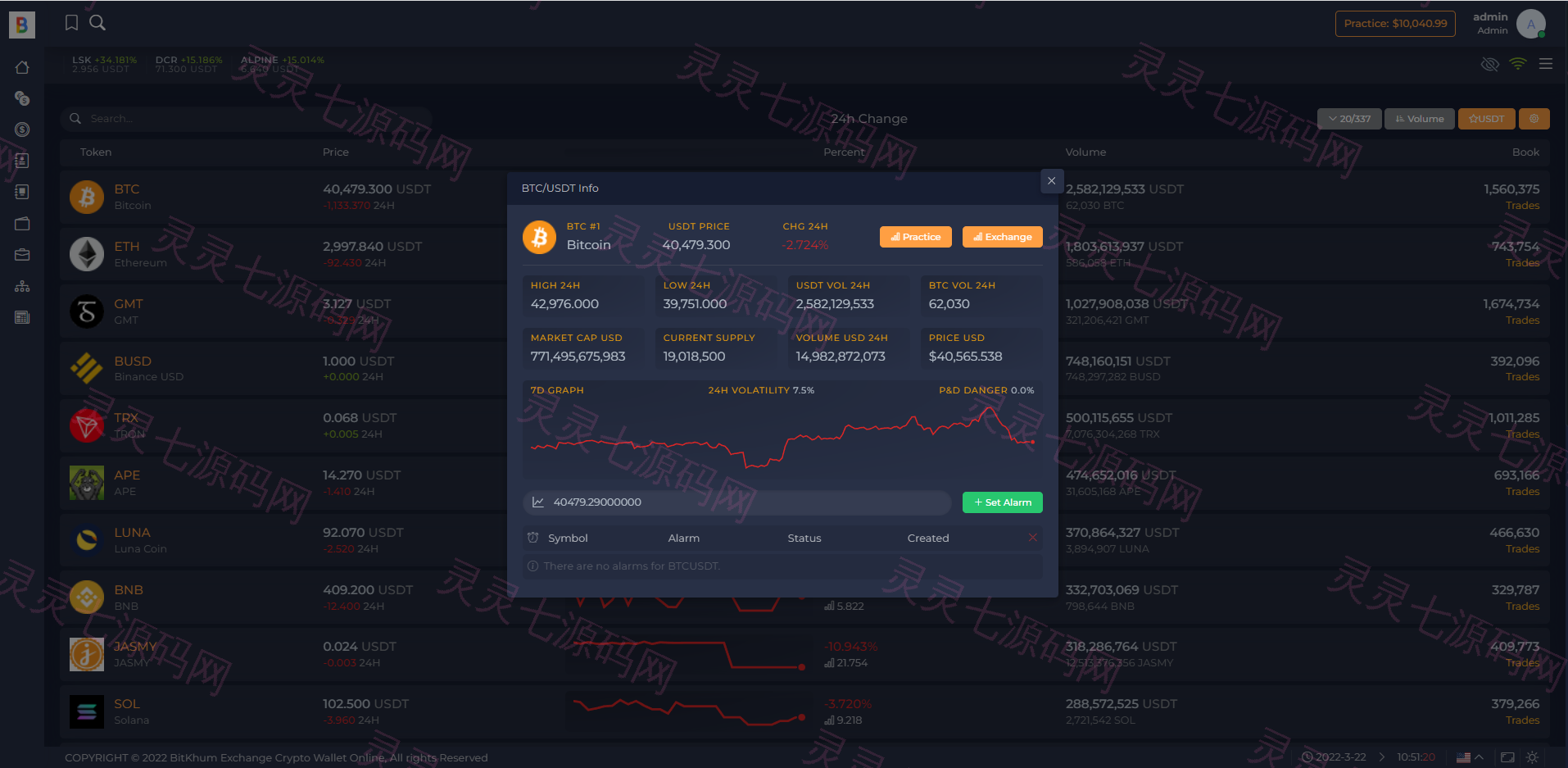Expand the 20/337 rows dropdown
Viewport: 1568px width, 768px height.
point(1349,119)
